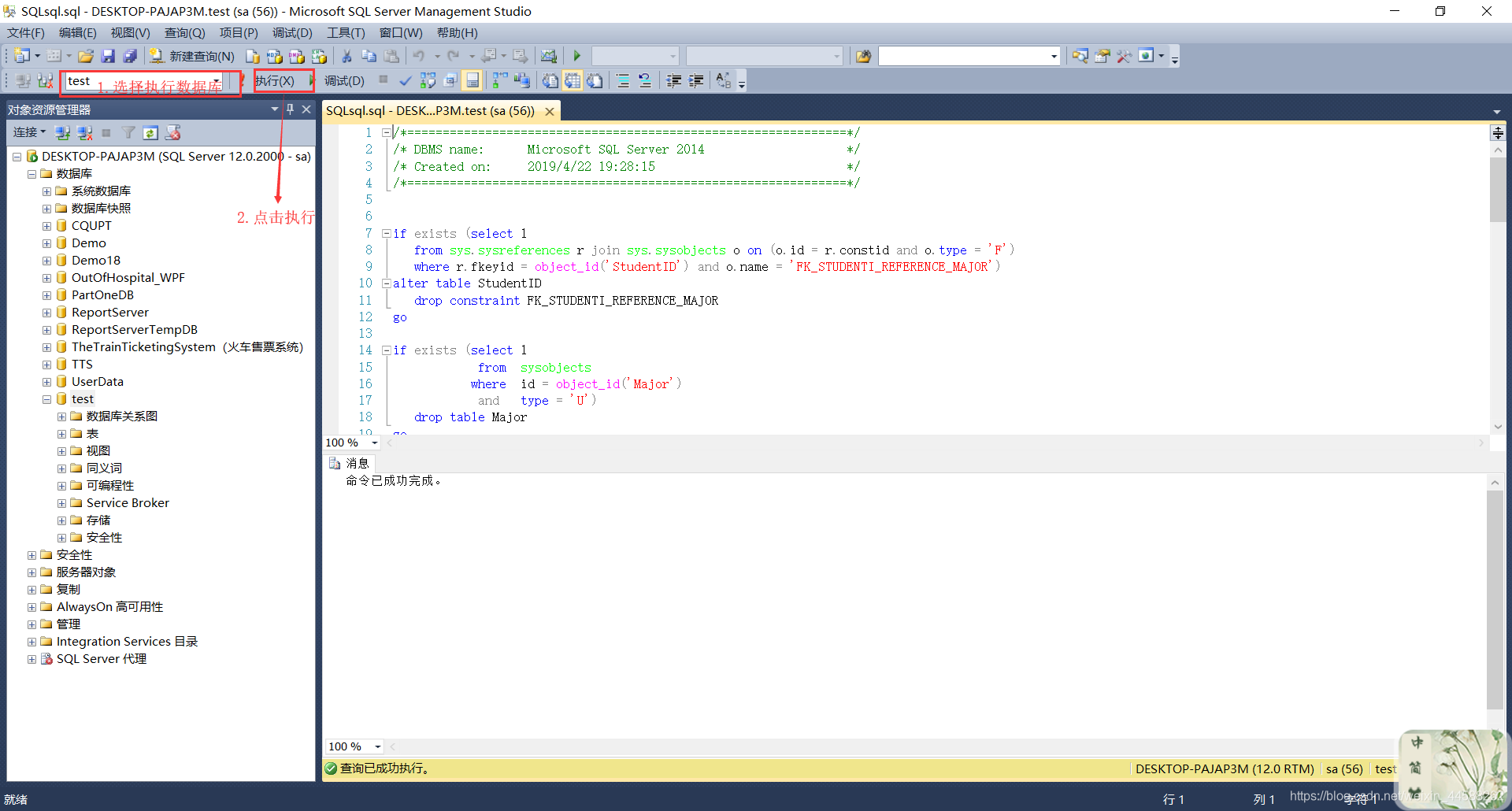The image size is (1512, 811).
Task: Click the Uncomment selected lines icon
Action: [x=645, y=80]
